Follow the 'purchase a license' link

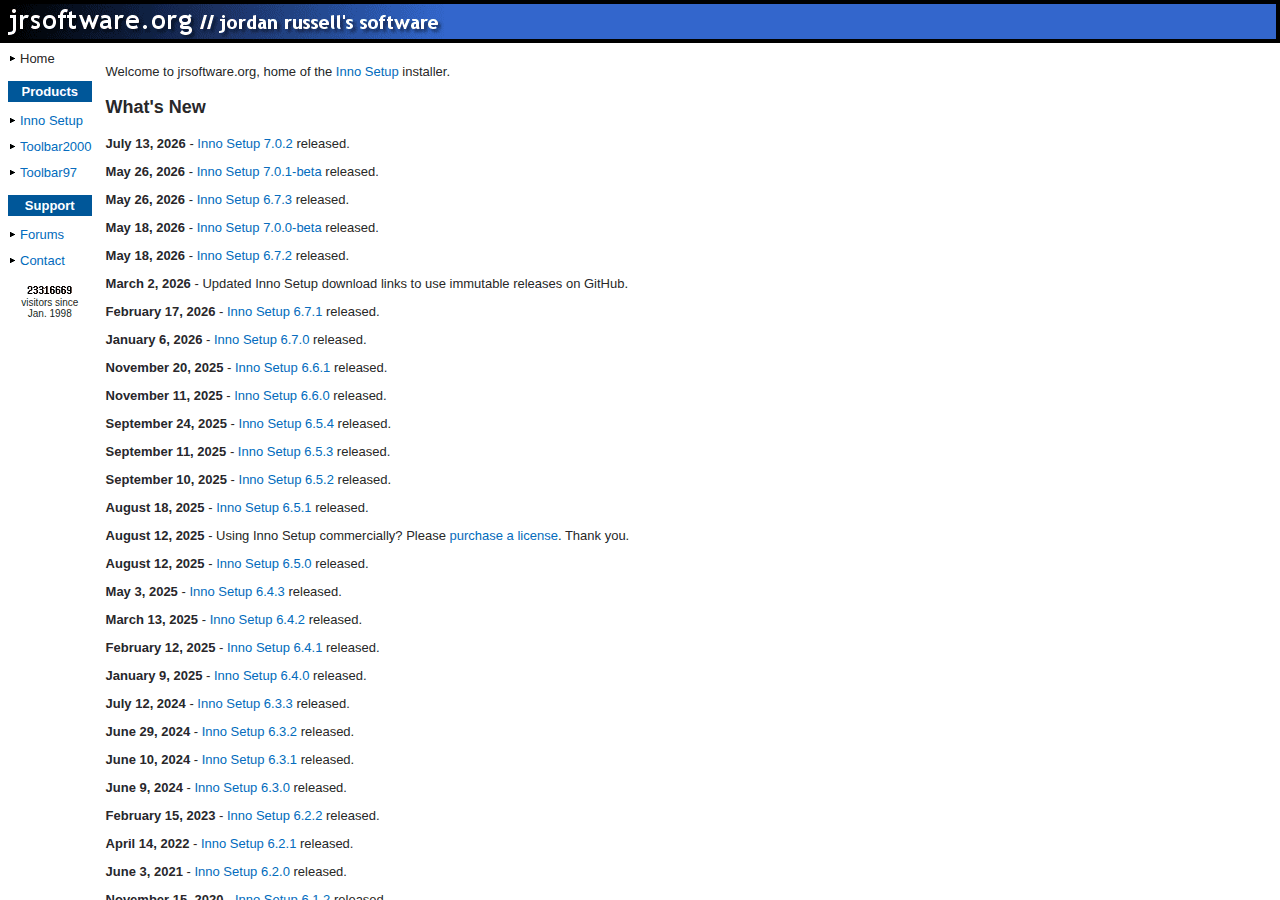[504, 536]
